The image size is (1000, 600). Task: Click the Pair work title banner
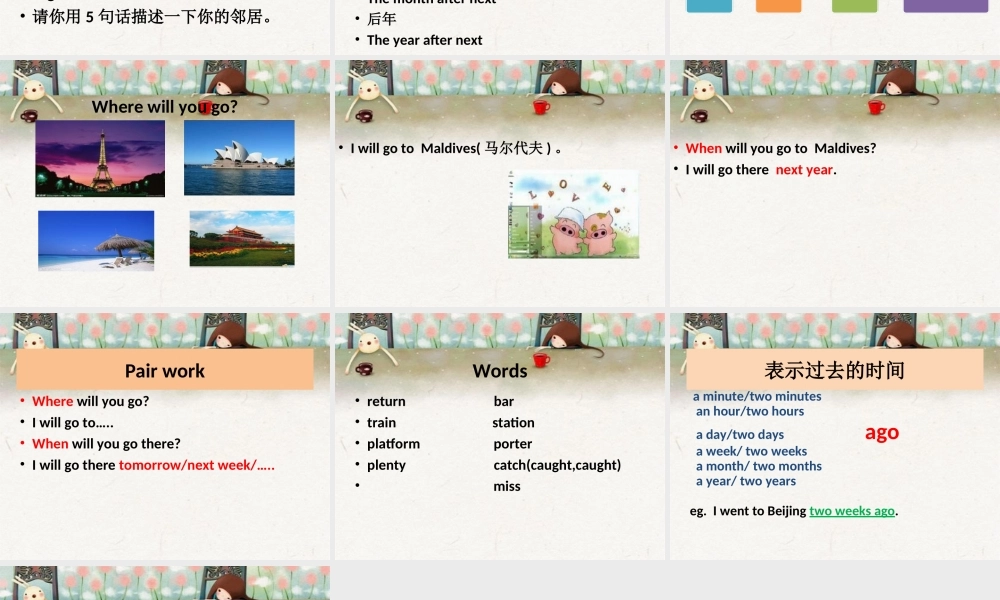click(164, 369)
